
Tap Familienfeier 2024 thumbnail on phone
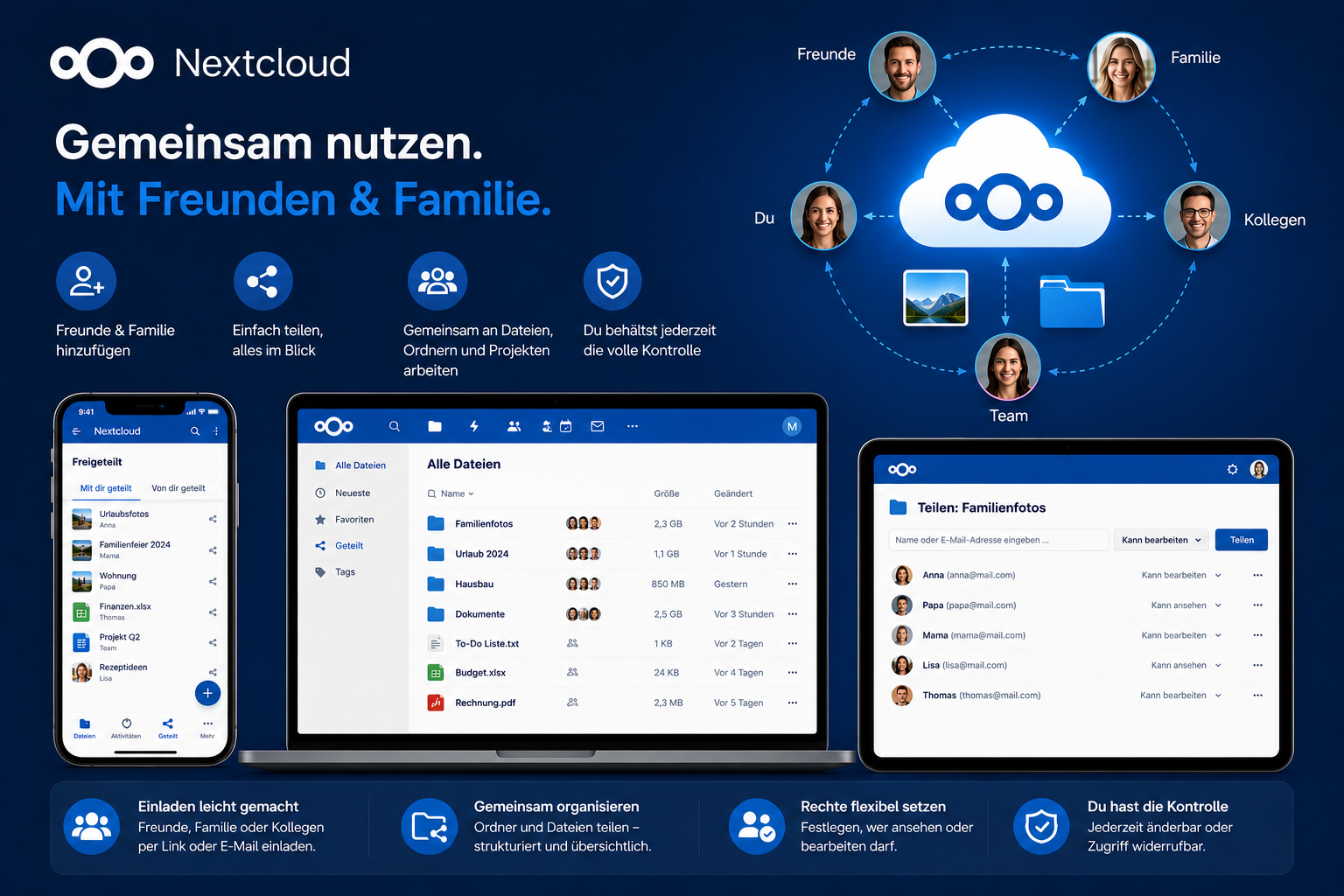(x=81, y=550)
